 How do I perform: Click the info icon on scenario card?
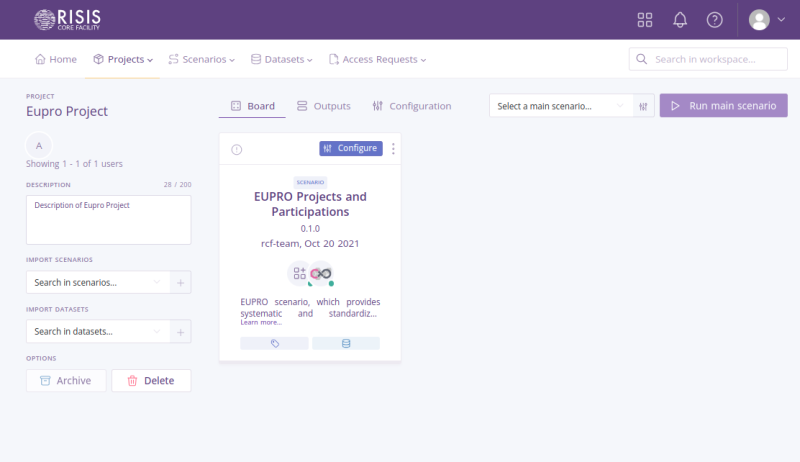(x=237, y=149)
